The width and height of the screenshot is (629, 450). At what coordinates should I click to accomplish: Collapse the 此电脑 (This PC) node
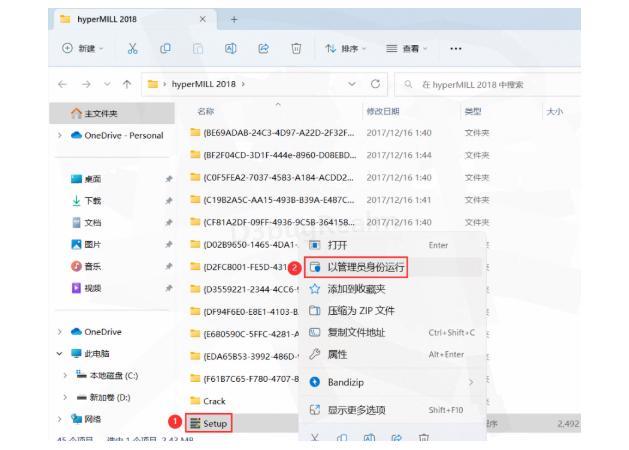pos(60,354)
